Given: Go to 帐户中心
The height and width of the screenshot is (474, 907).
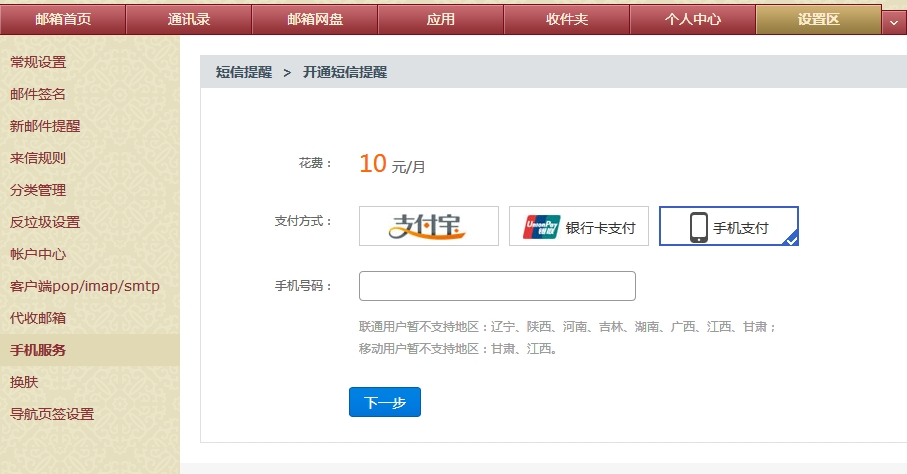Looking at the screenshot, I should pyautogui.click(x=38, y=253).
